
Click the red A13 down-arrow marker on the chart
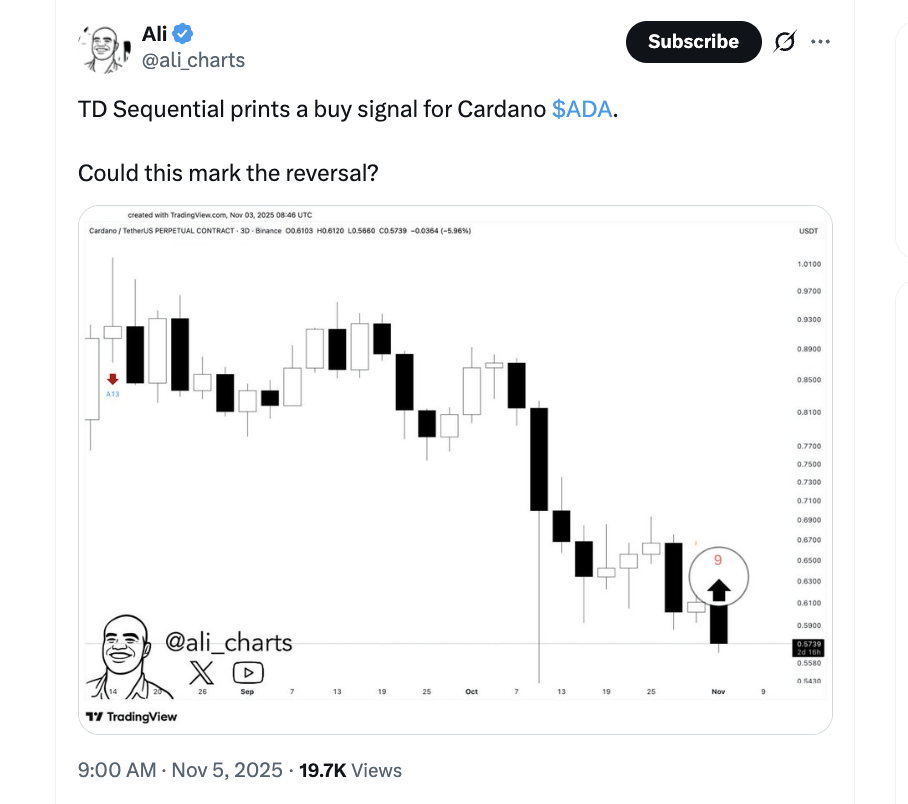(x=112, y=380)
